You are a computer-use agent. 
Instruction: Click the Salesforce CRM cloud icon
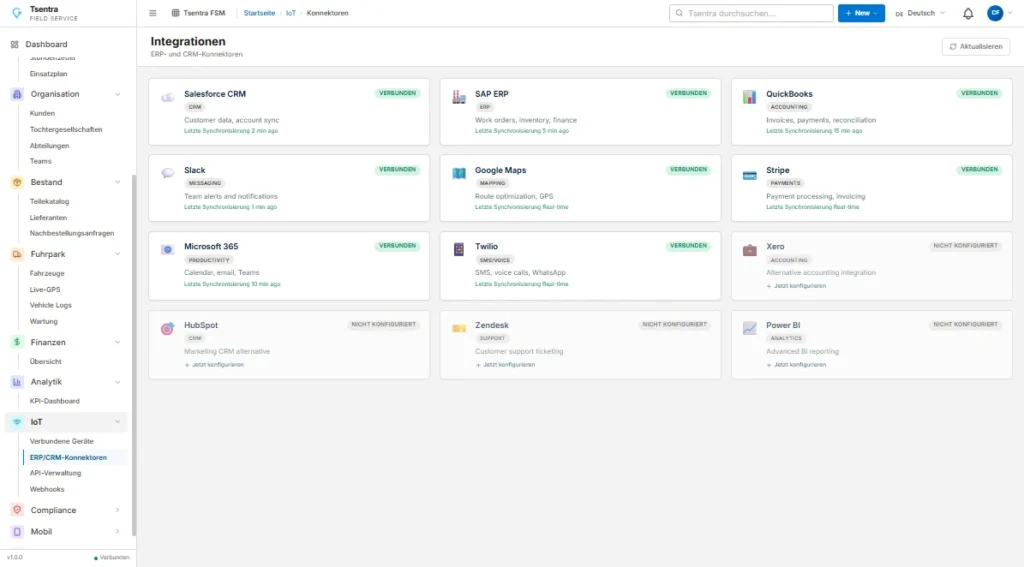(x=168, y=97)
